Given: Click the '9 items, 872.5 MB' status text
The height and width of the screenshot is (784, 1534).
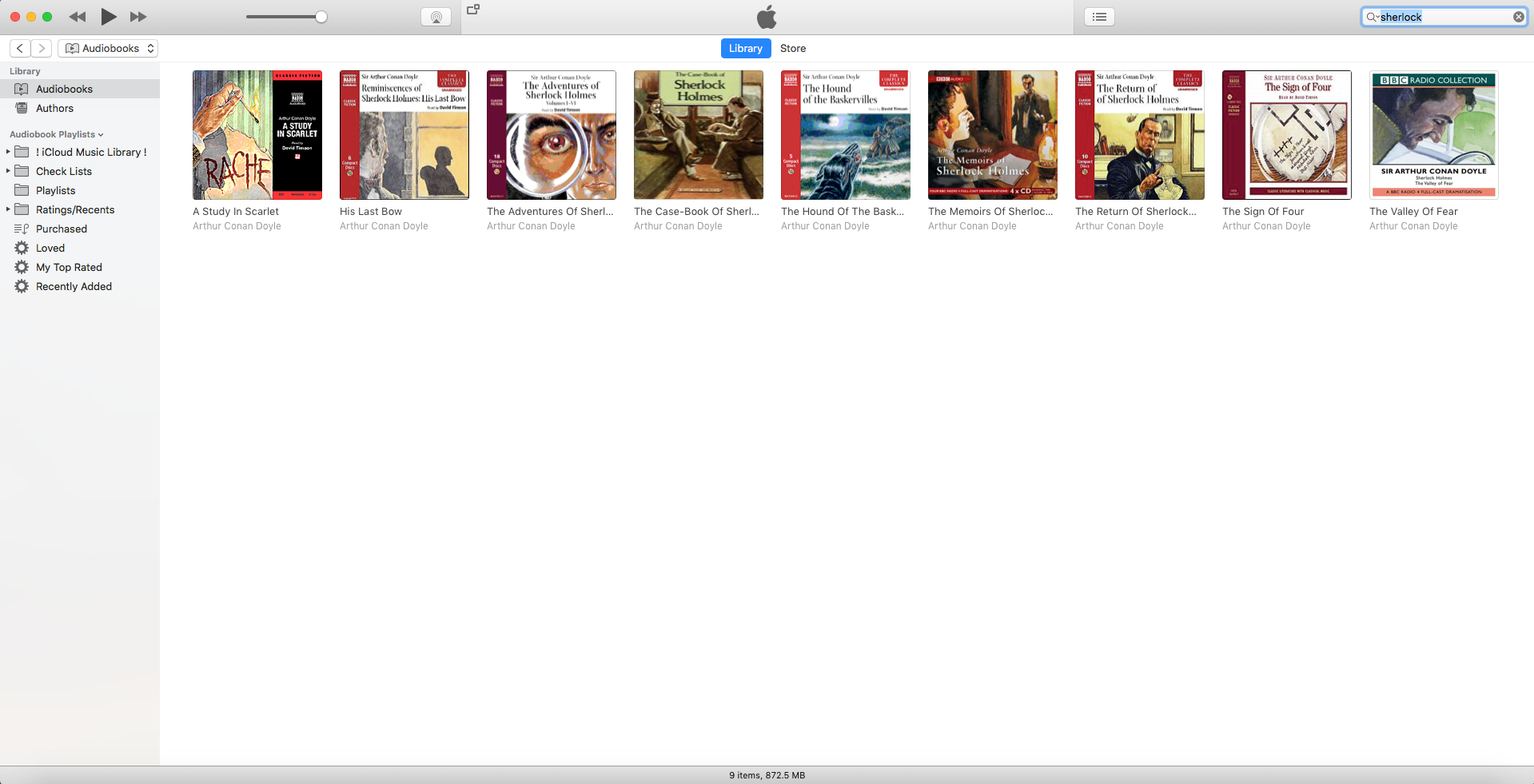Looking at the screenshot, I should point(767,775).
